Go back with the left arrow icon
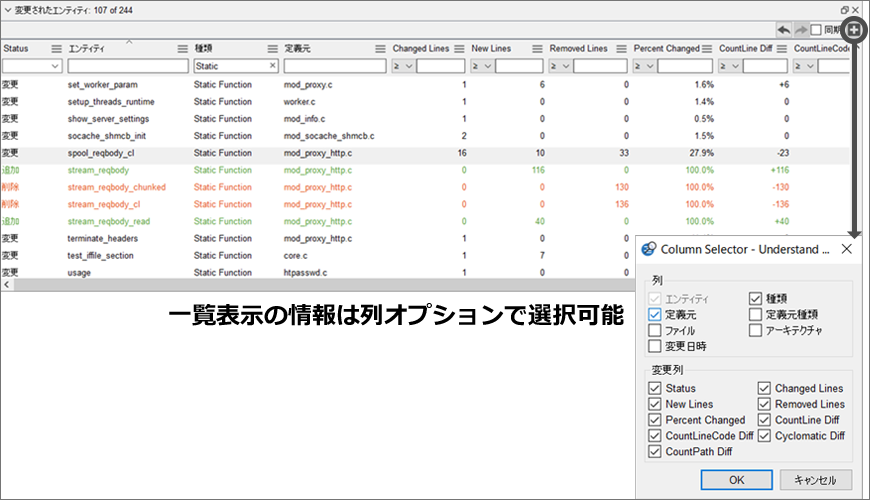870x500 pixels. point(784,30)
